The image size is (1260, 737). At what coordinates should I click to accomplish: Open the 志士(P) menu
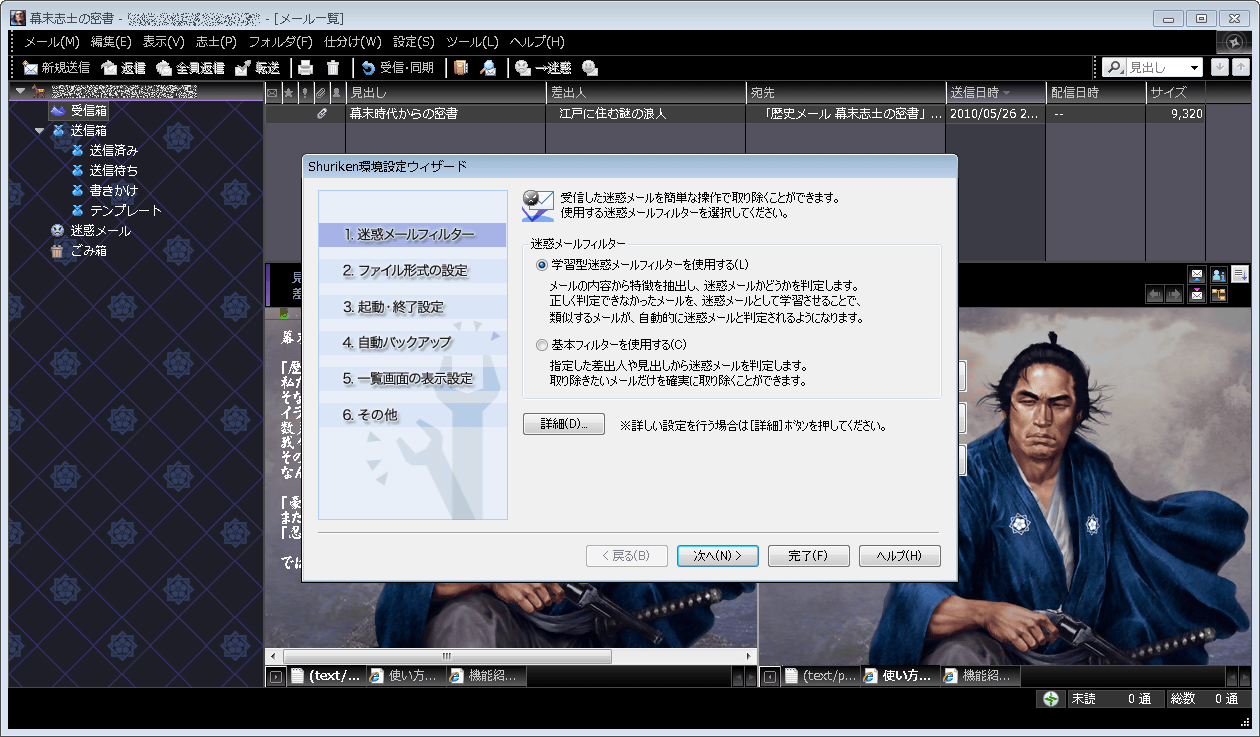pyautogui.click(x=216, y=42)
